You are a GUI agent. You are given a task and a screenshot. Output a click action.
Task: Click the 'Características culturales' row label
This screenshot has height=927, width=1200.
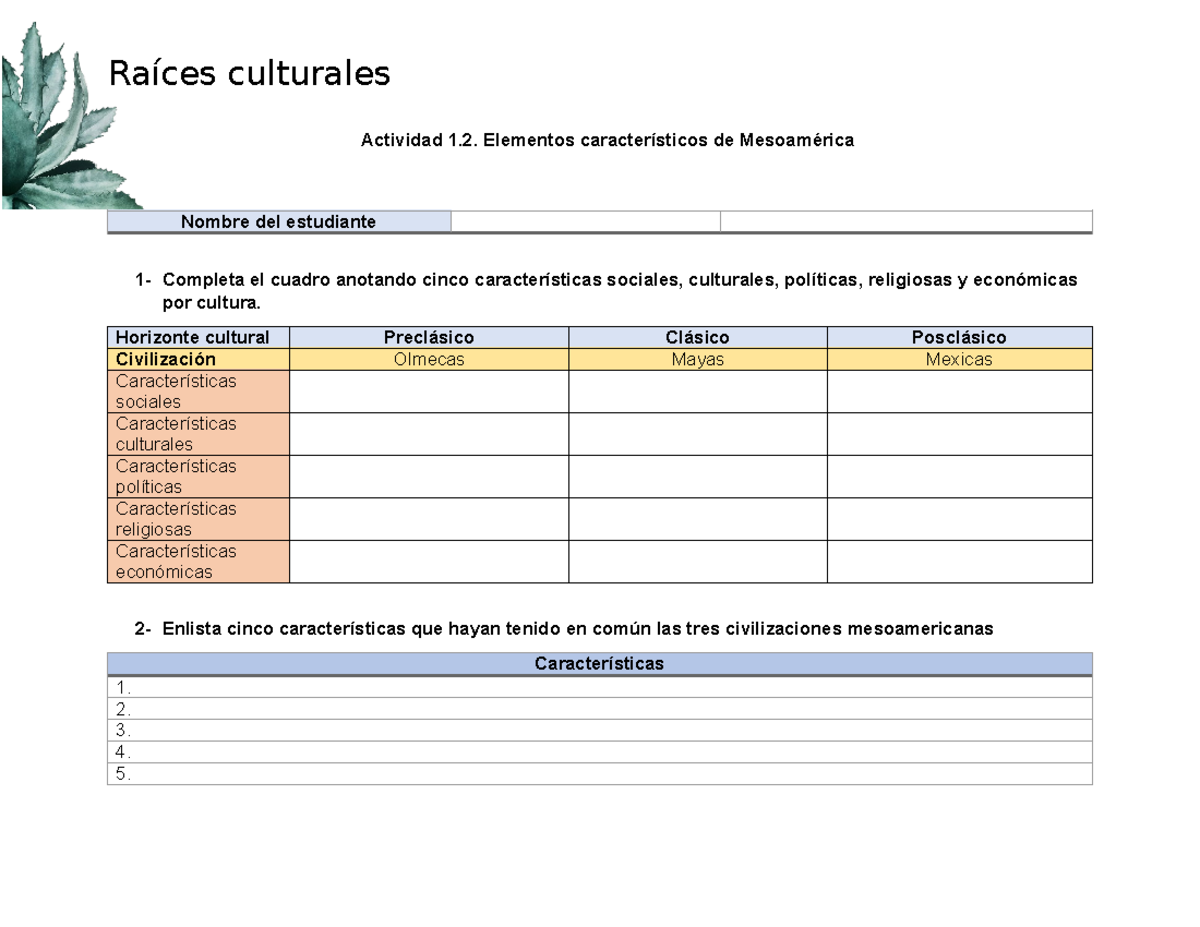[x=198, y=434]
